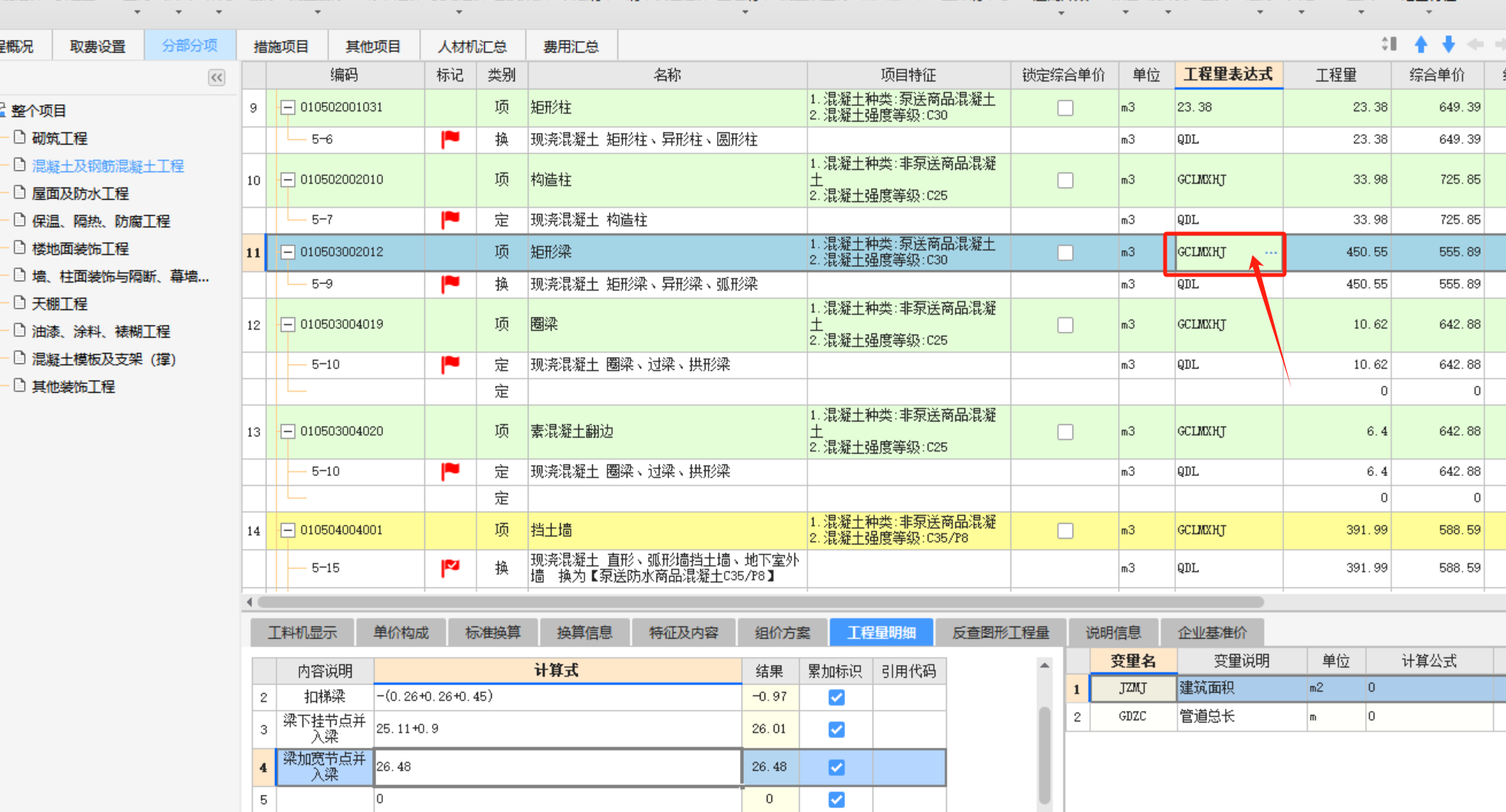
Task: Click the left scroll arrow of the horizontal scrollbar
Action: click(x=250, y=602)
